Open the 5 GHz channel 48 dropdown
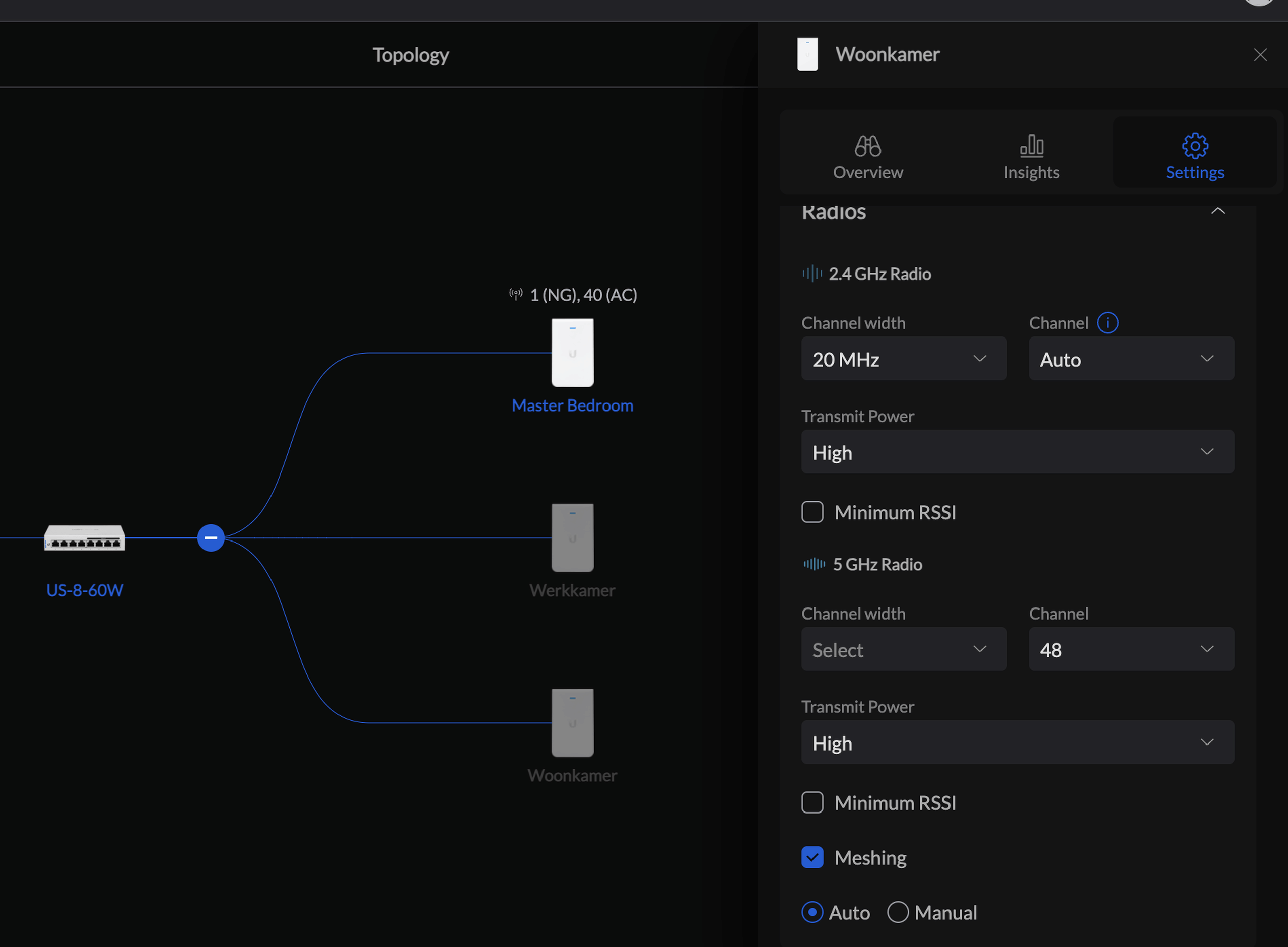This screenshot has height=947, width=1288. (x=1130, y=649)
